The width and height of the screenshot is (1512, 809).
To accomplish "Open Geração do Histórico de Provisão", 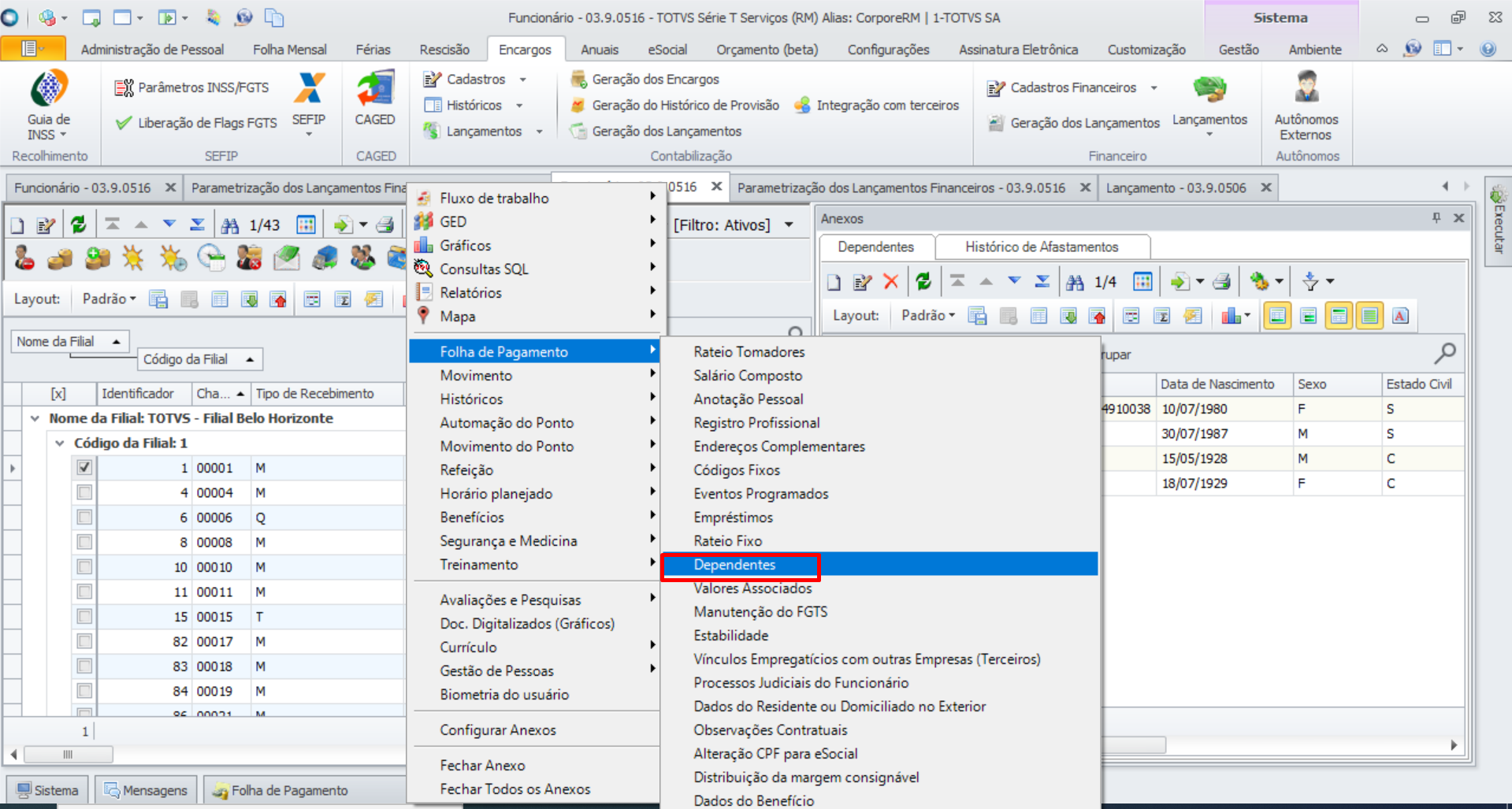I will pos(675,106).
